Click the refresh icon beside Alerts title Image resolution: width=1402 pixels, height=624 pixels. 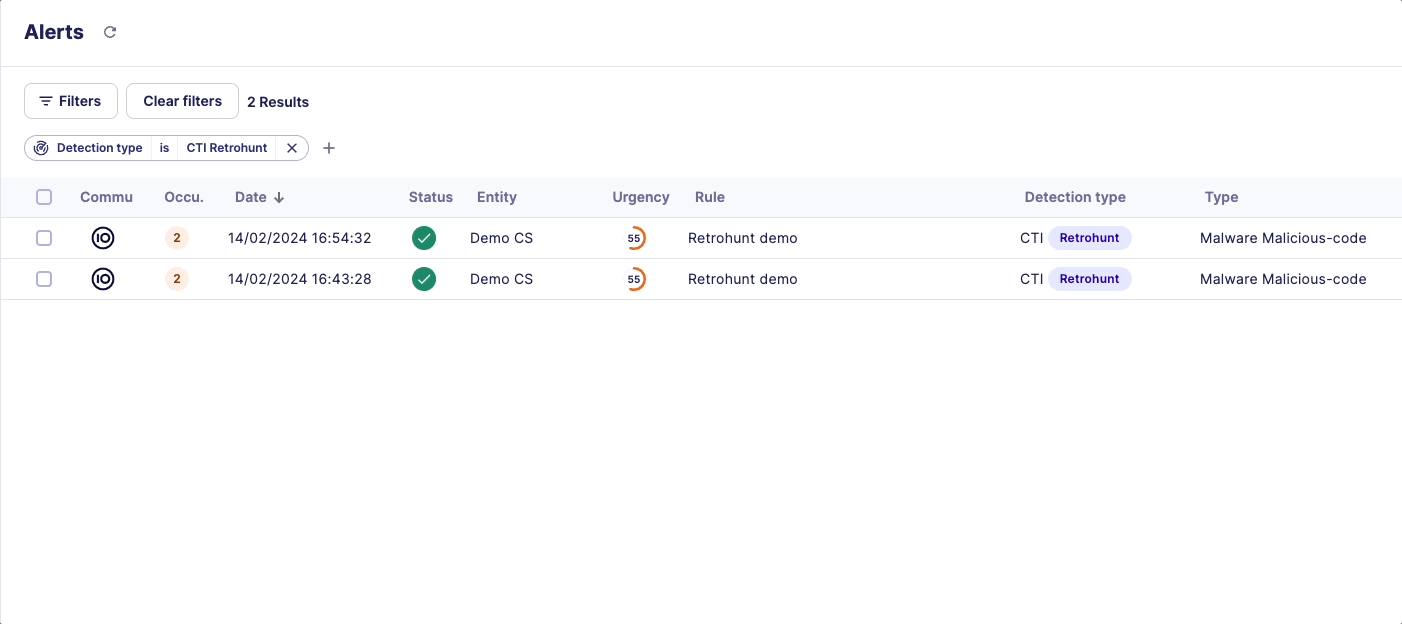point(110,32)
